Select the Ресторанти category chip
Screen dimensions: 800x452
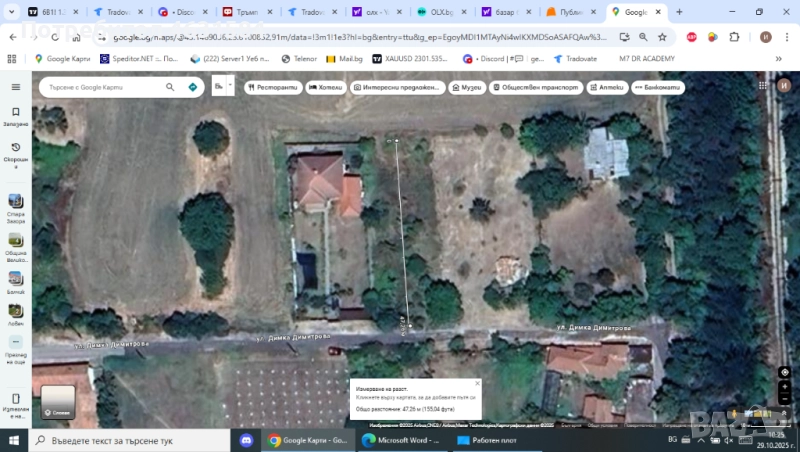273,87
